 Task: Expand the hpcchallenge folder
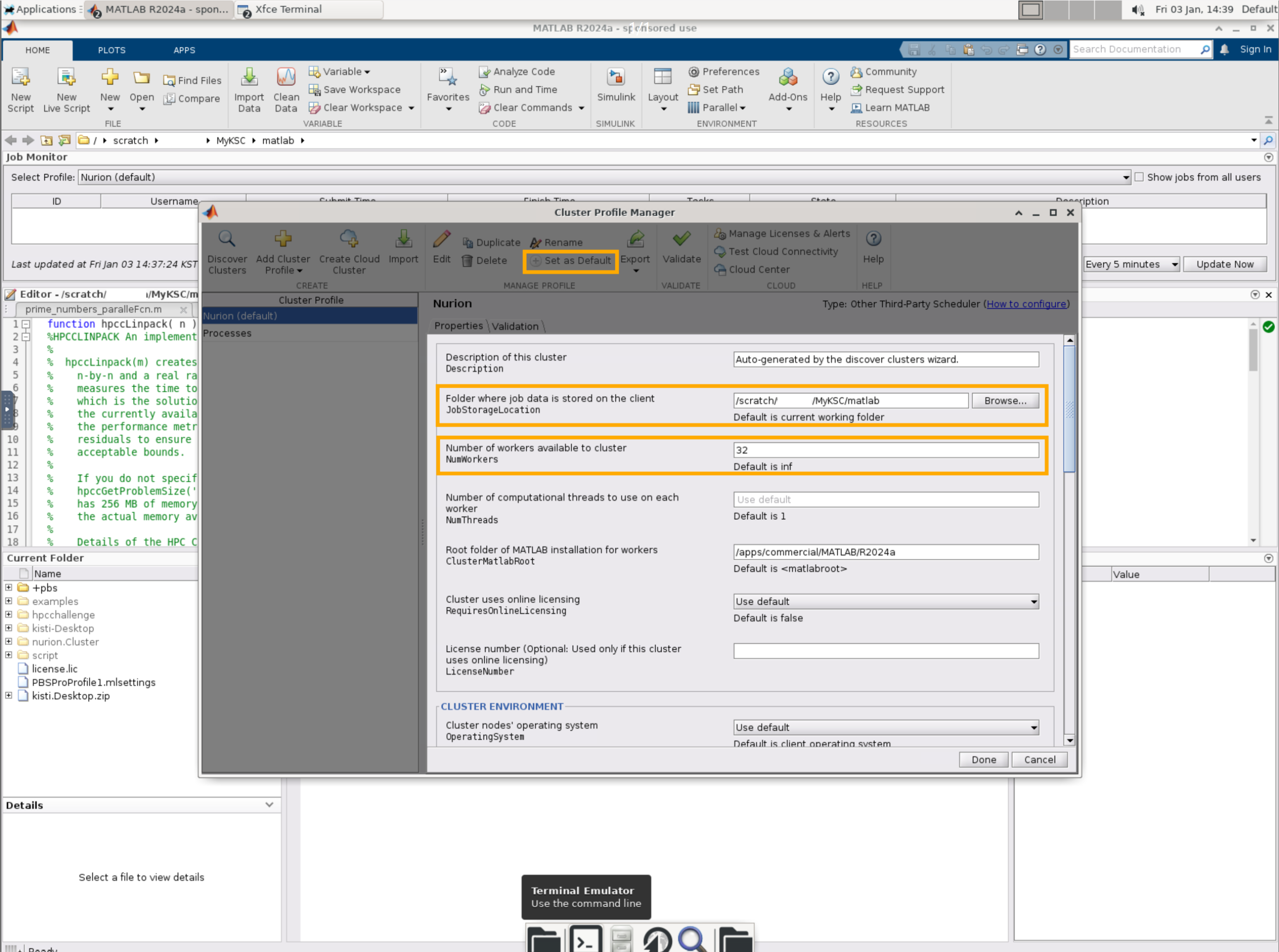pyautogui.click(x=8, y=614)
